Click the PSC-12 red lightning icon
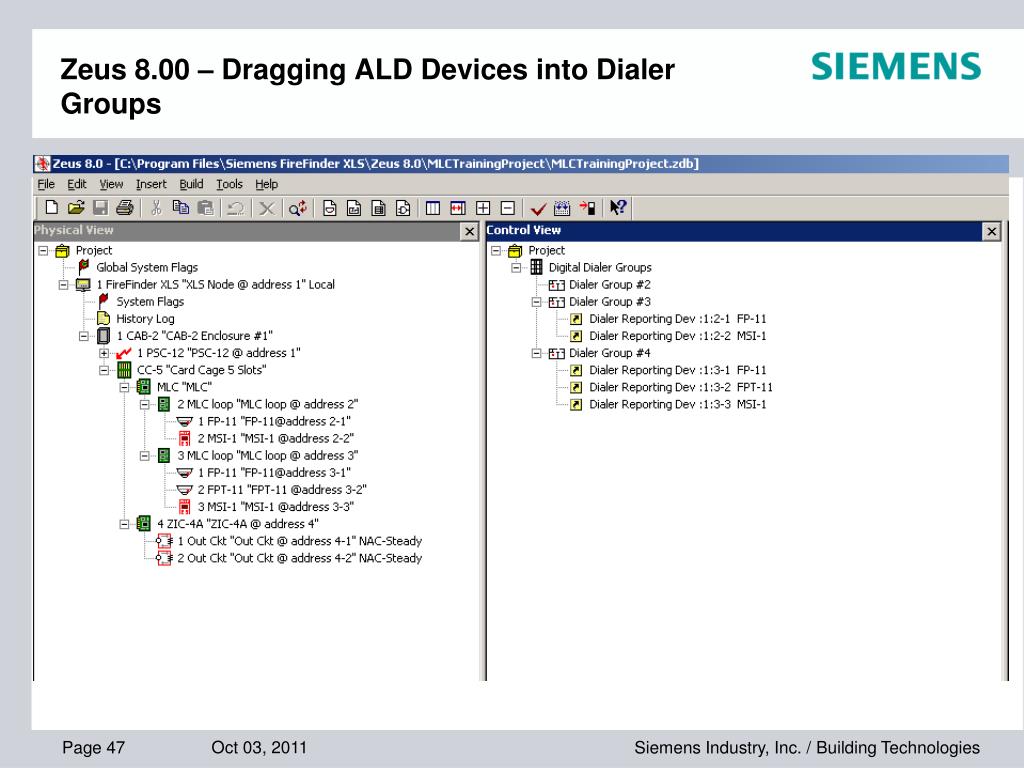 pos(123,353)
